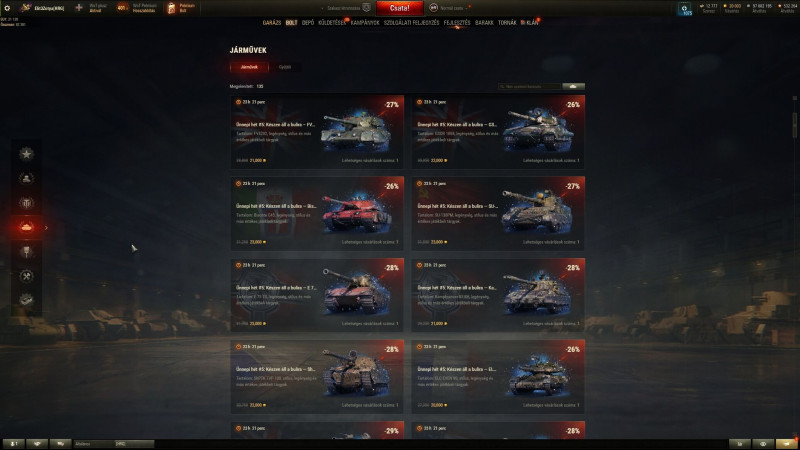
Task: Open the platoon creation shield icon
Action: pyautogui.click(x=366, y=8)
